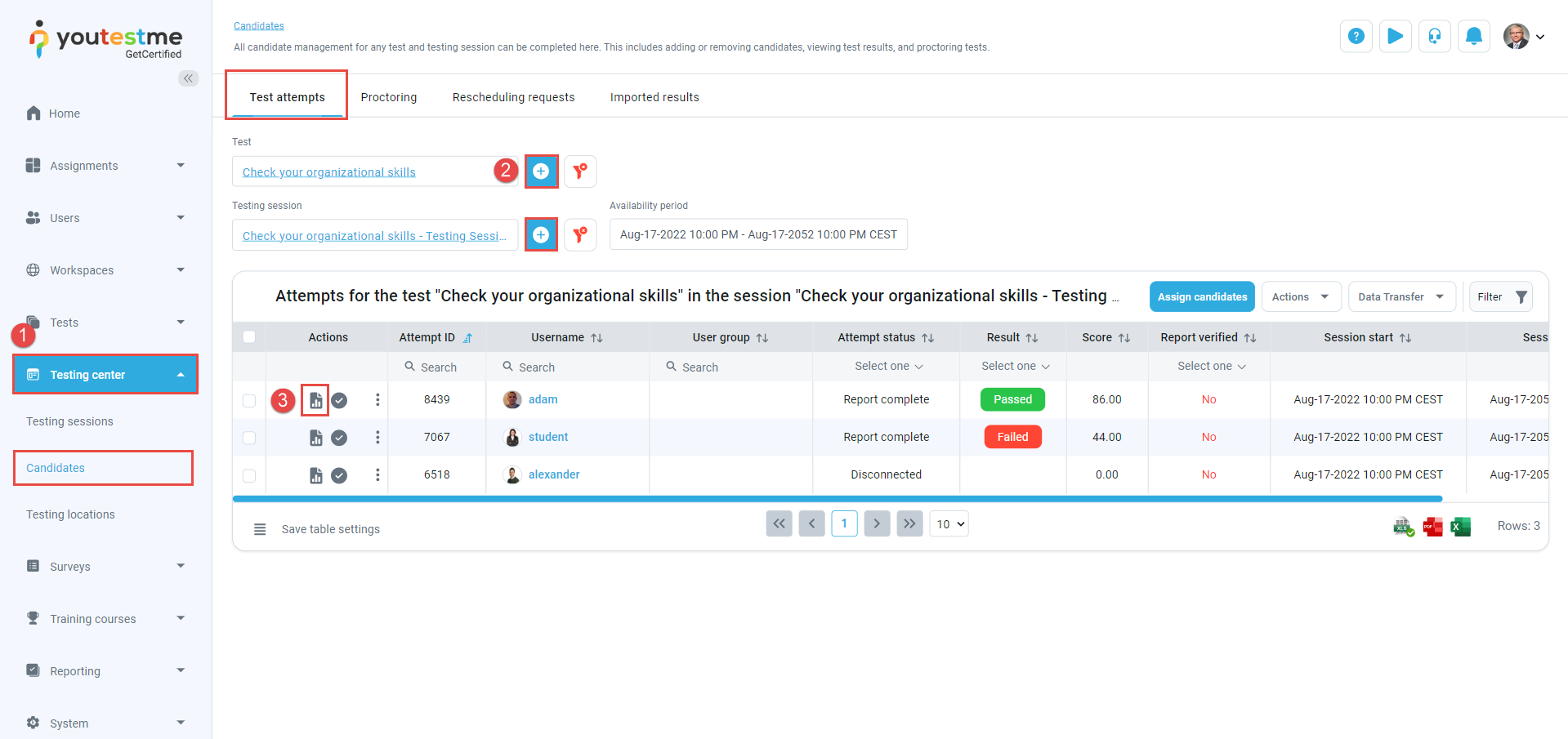Image resolution: width=1568 pixels, height=739 pixels.
Task: Click the Filter button
Action: point(1500,296)
